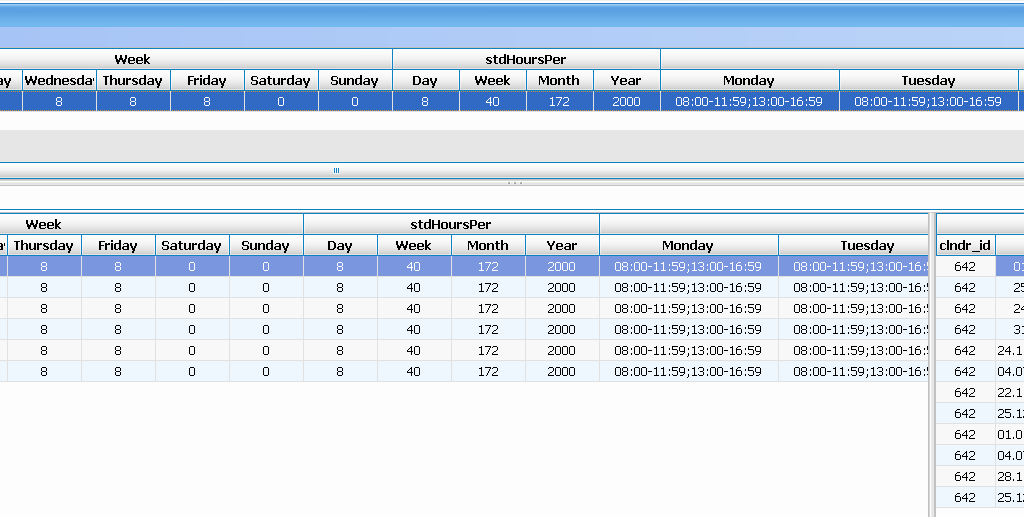Click the Saturday header in top table

point(281,80)
